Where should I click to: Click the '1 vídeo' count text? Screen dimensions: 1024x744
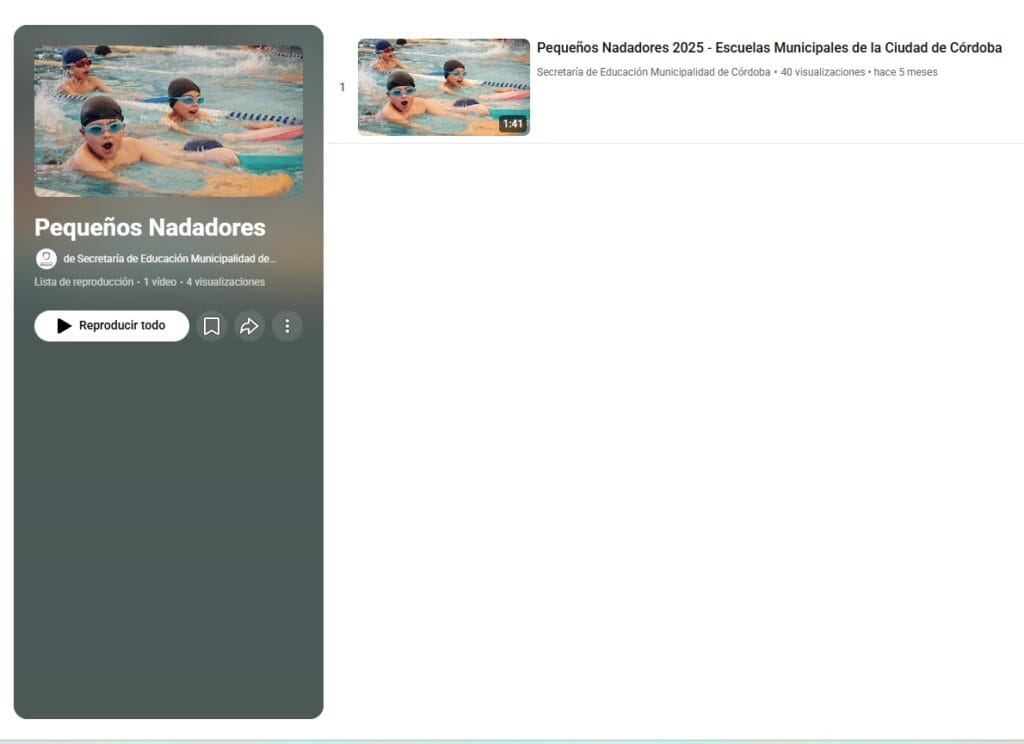[x=160, y=282]
